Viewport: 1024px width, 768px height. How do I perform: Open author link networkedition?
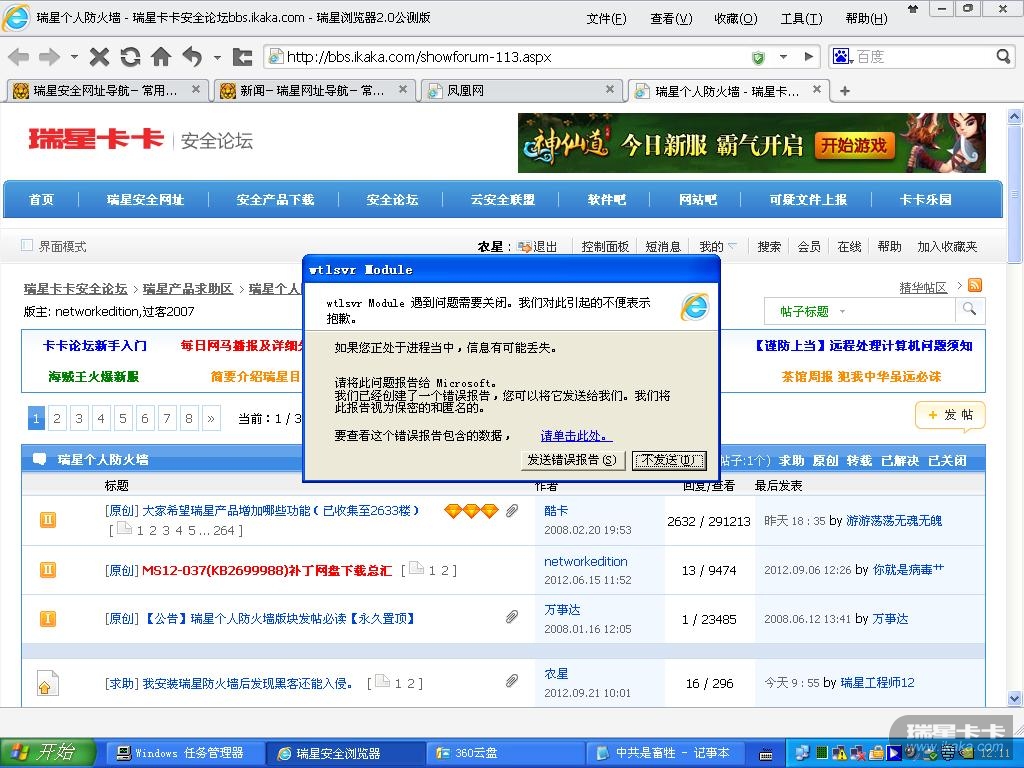pos(586,561)
